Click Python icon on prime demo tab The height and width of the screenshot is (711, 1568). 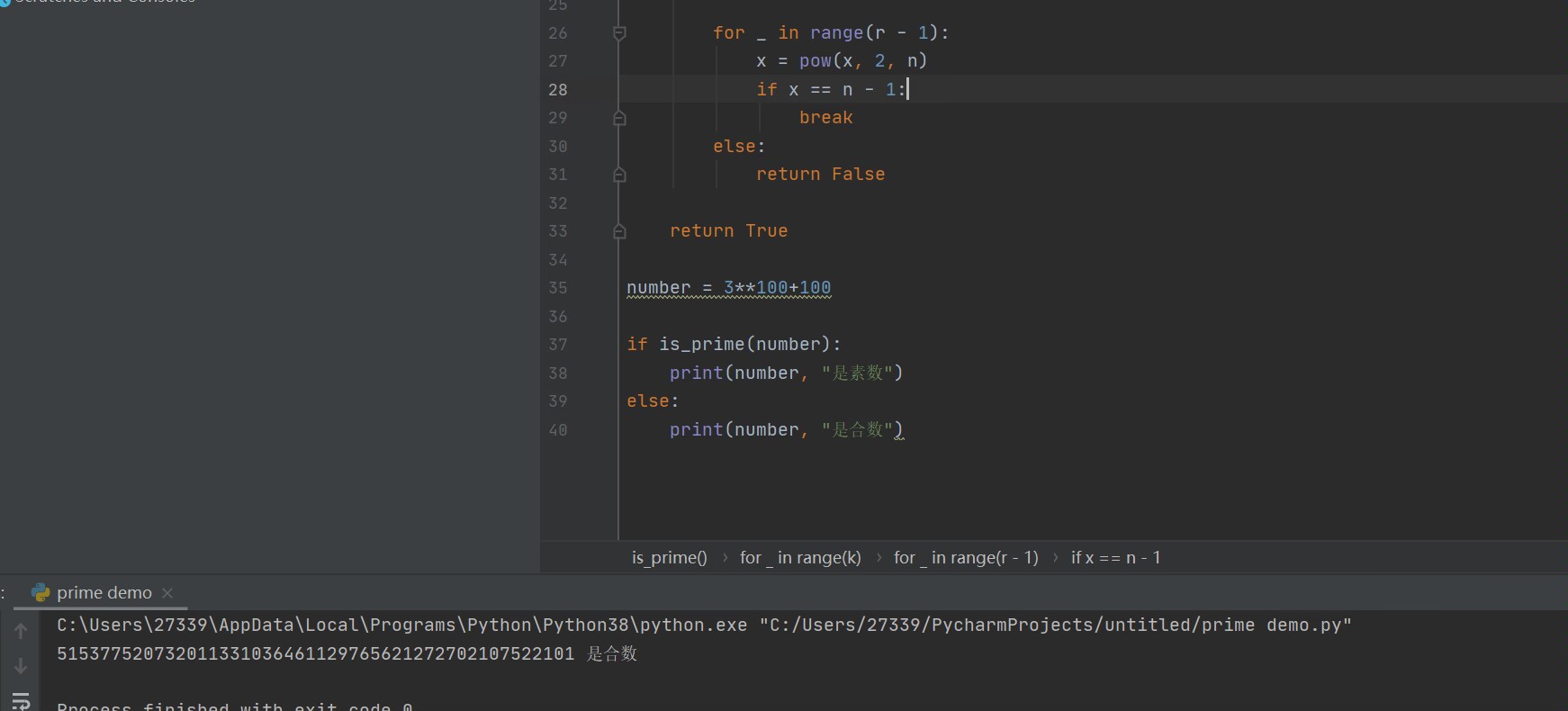point(41,592)
